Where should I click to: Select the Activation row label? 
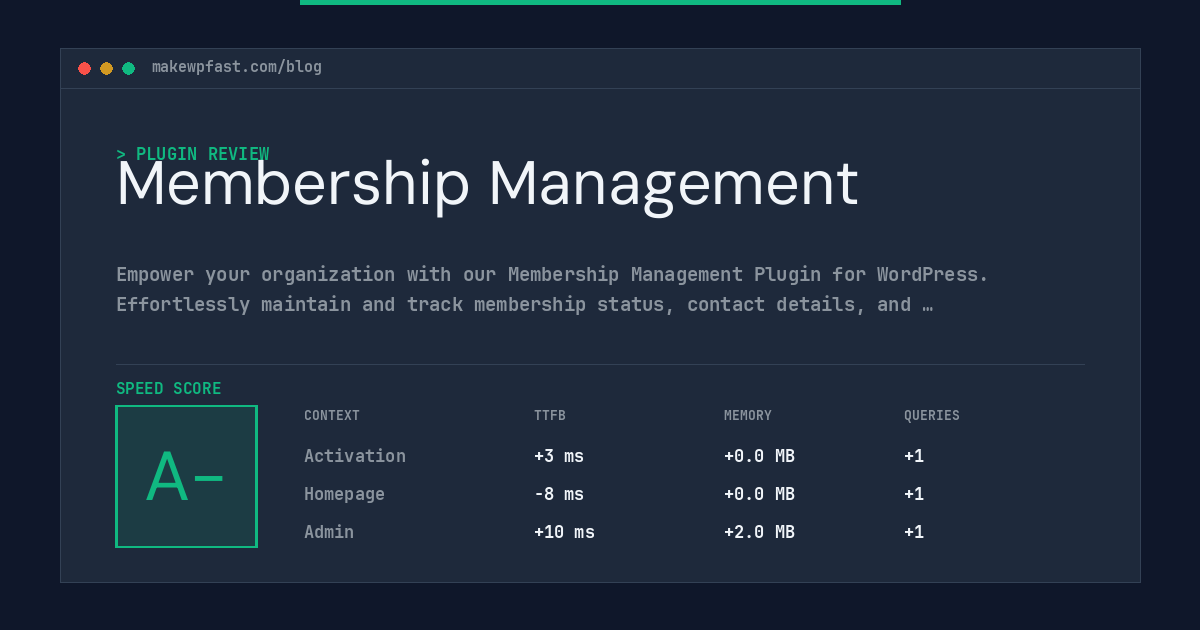(x=355, y=456)
